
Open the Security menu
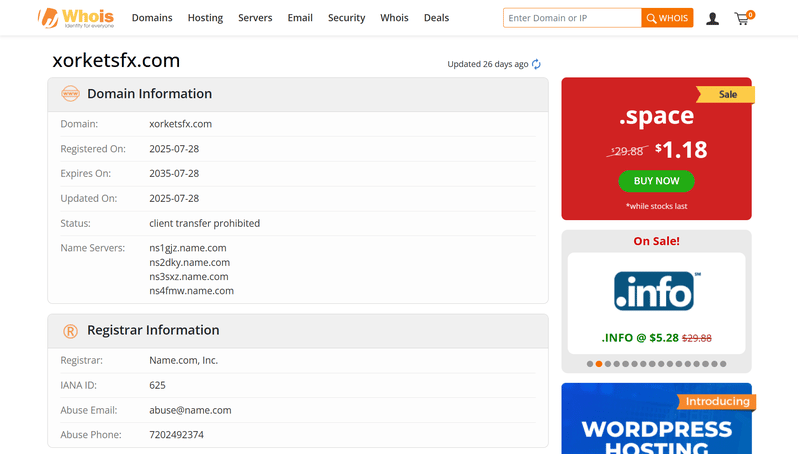point(346,18)
